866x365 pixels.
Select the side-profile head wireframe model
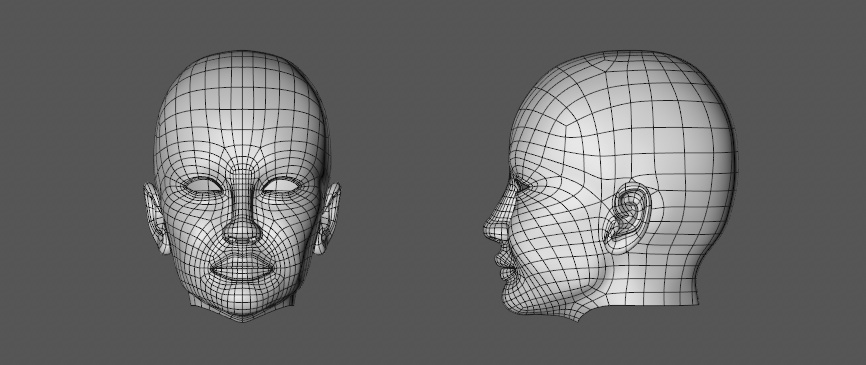coord(610,186)
